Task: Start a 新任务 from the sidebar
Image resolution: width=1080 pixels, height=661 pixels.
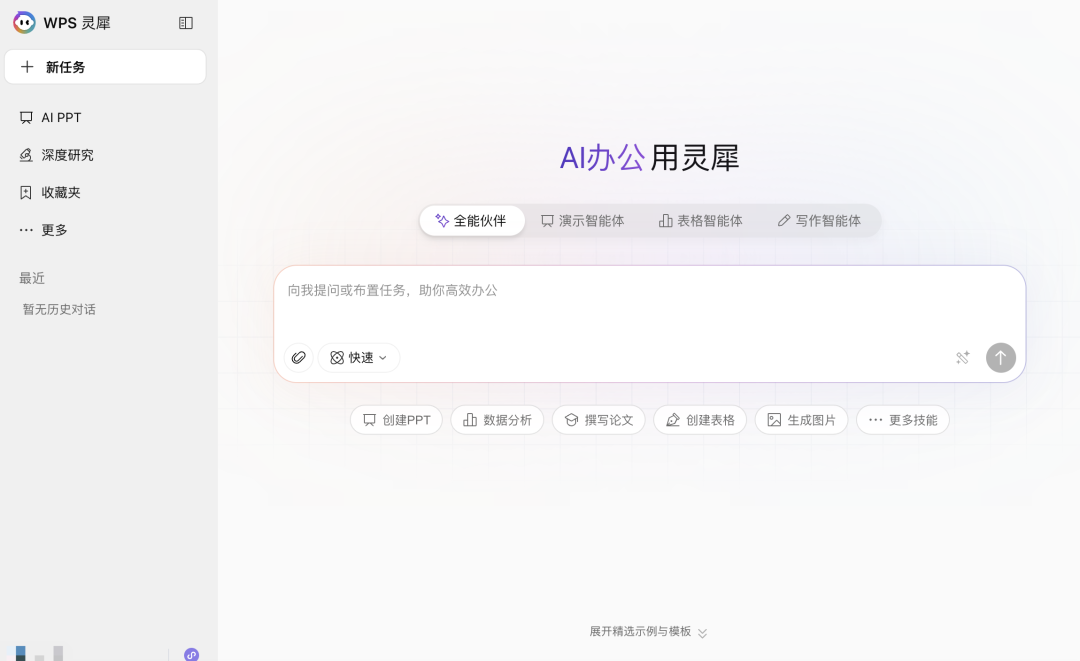Action: click(105, 67)
